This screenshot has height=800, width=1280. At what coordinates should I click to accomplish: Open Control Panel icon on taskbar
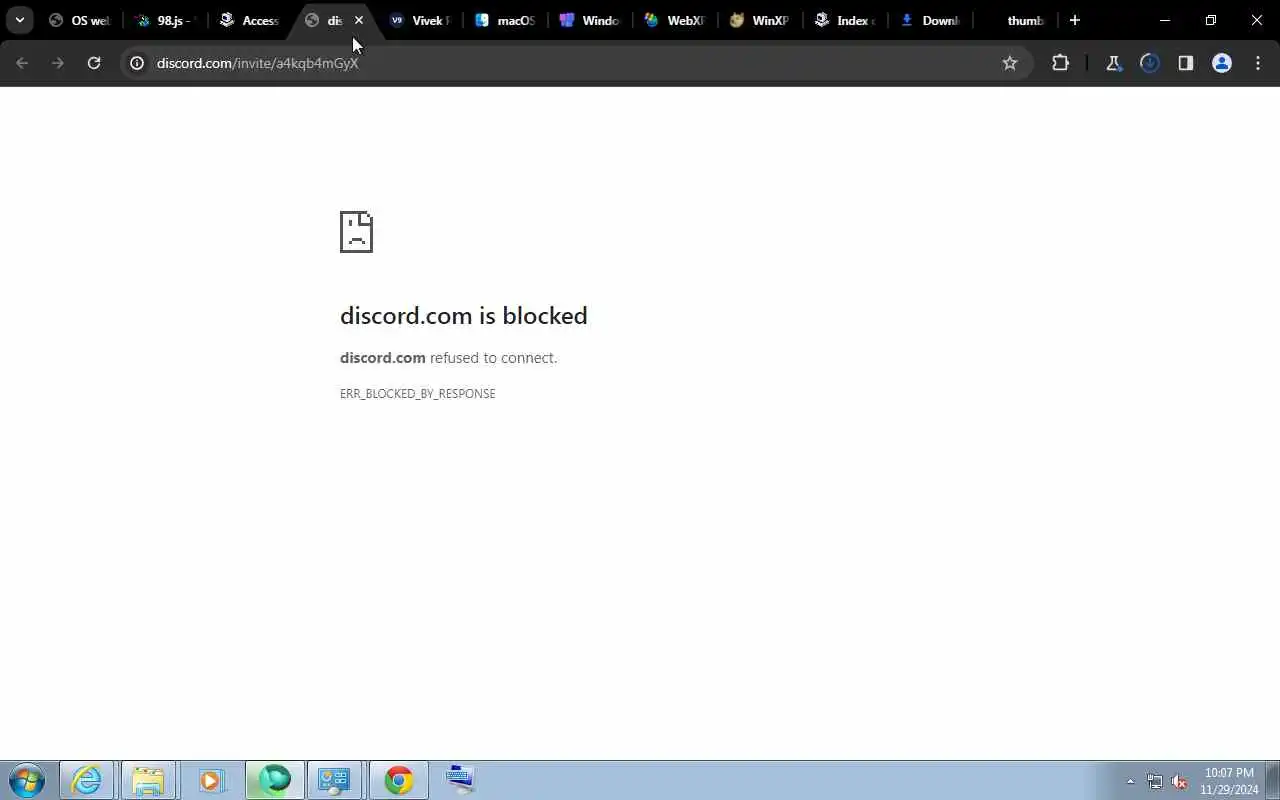click(334, 780)
